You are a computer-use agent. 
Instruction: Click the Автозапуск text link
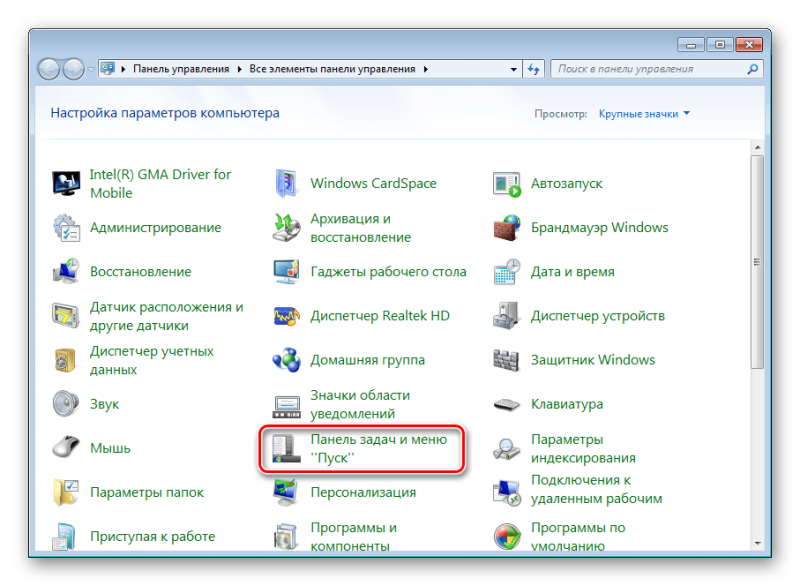tap(566, 184)
